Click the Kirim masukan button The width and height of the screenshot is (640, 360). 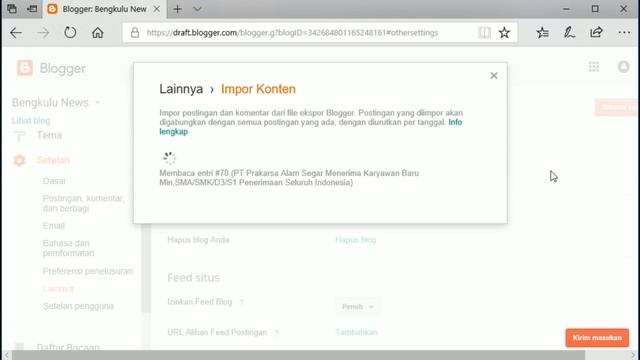(x=597, y=338)
